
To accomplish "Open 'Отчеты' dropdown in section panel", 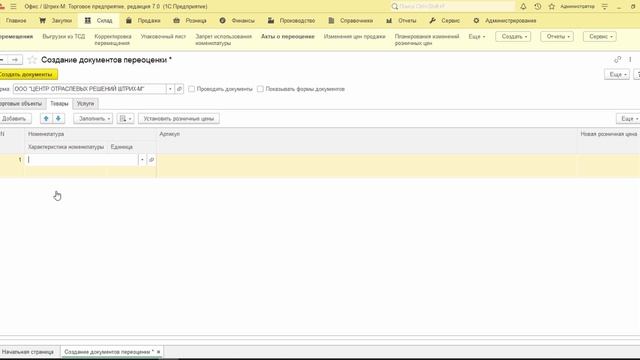I will pyautogui.click(x=557, y=36).
